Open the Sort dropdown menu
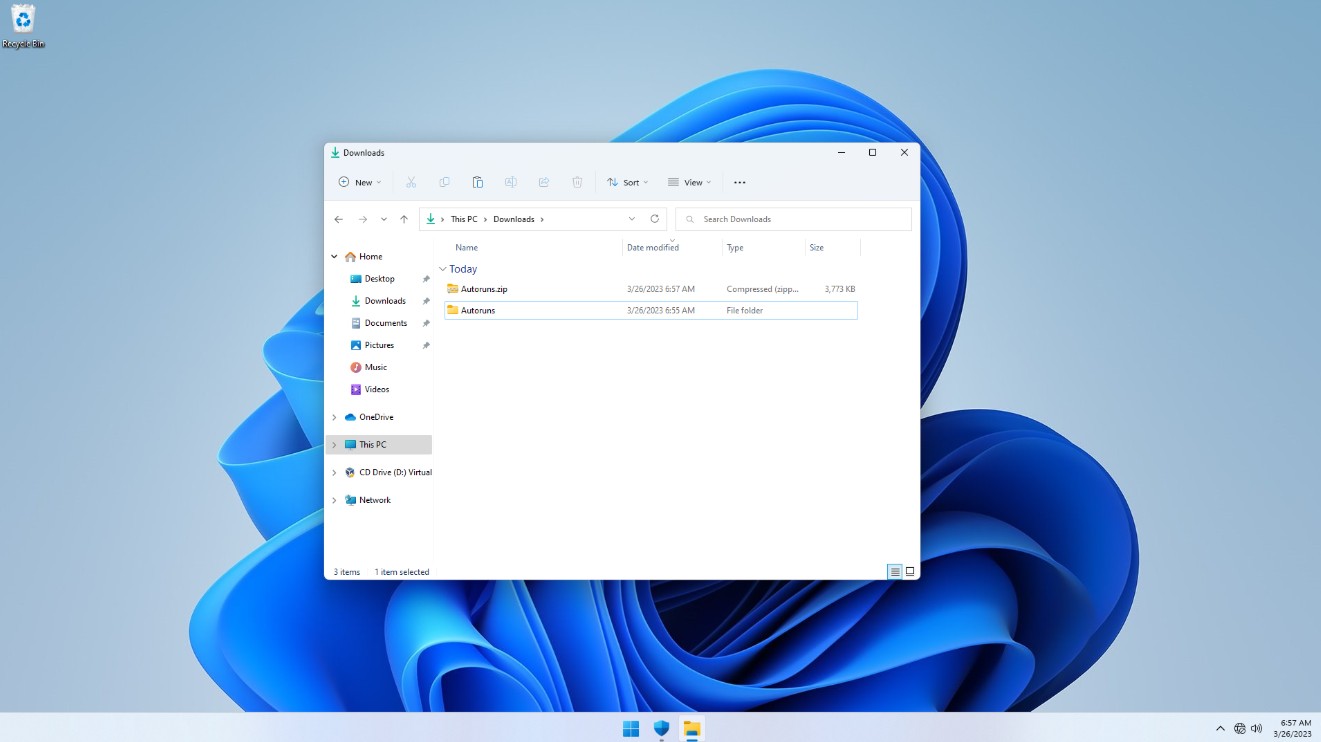This screenshot has width=1321, height=742. point(627,182)
